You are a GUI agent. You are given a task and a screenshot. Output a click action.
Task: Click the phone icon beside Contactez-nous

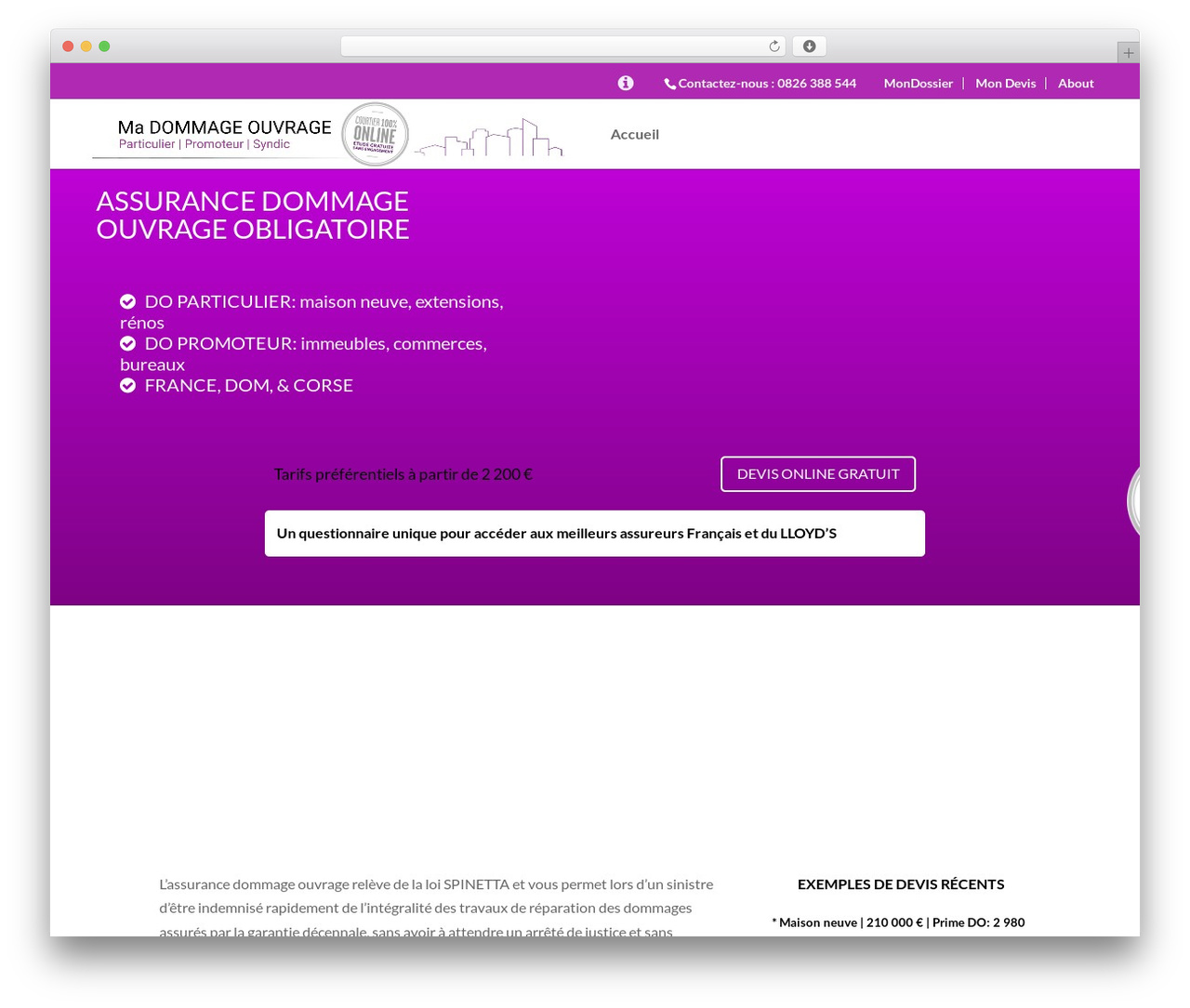click(669, 84)
